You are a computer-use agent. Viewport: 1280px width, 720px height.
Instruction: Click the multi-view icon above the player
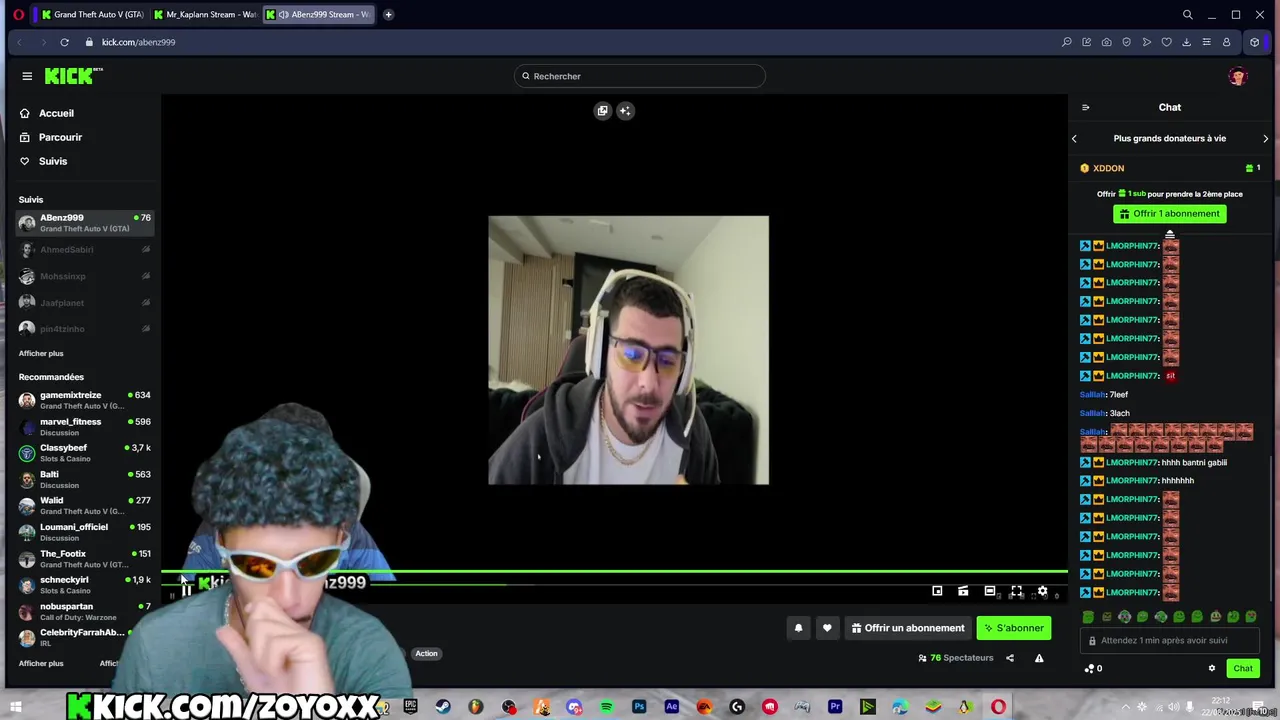pos(602,111)
